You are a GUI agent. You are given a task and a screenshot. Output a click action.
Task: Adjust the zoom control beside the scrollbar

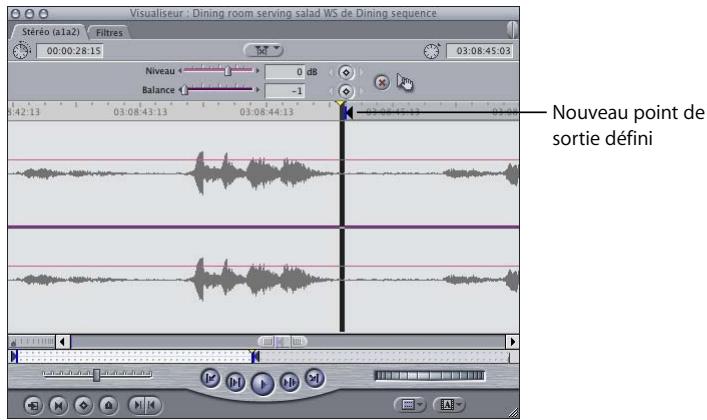32,342
